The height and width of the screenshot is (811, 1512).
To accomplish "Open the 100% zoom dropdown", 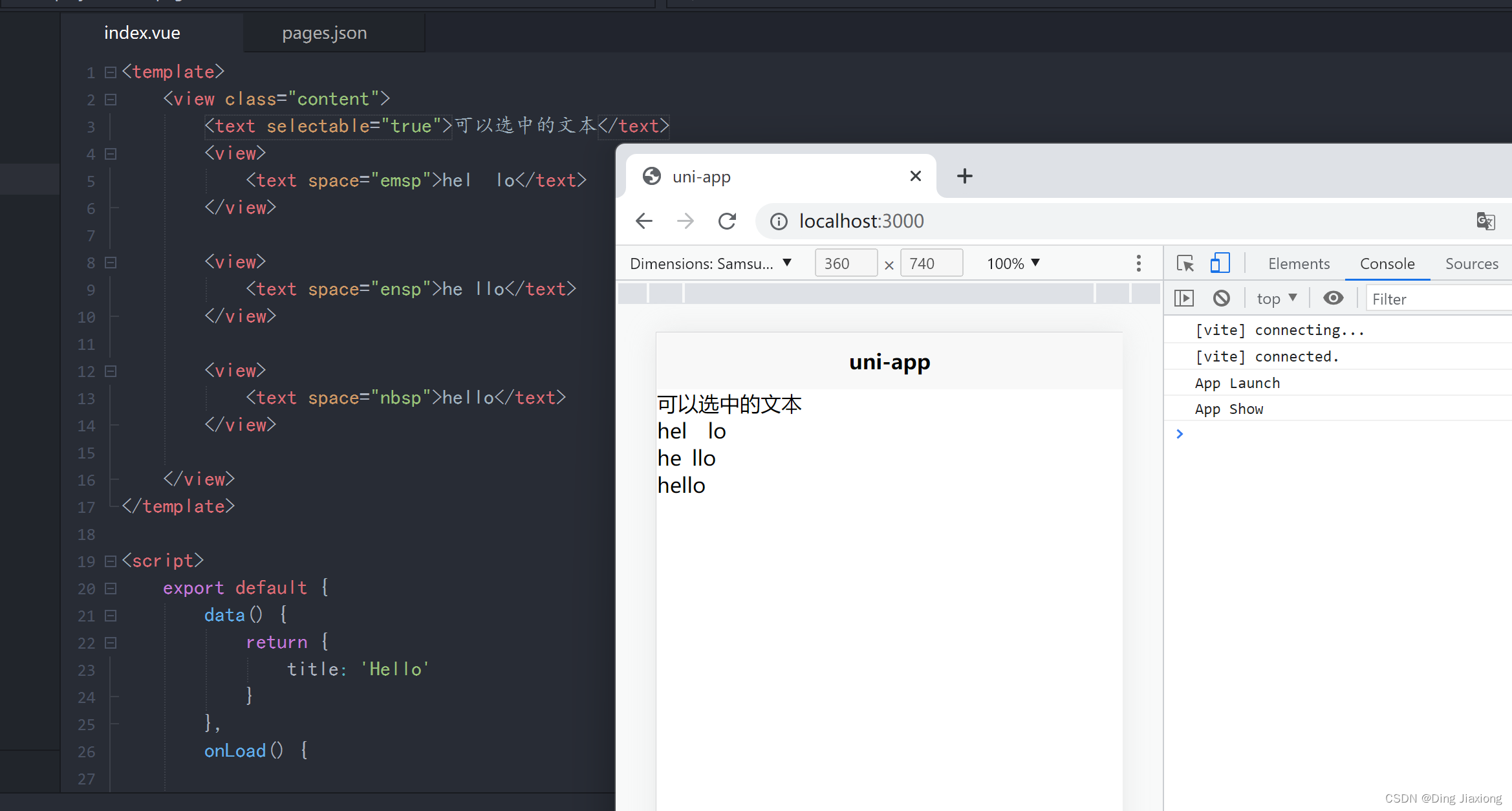I will 1013,264.
